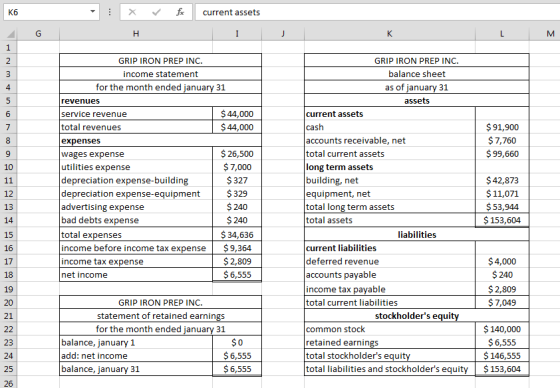560x388 pixels.
Task: Click total current liabilities value $7,049
Action: point(502,303)
